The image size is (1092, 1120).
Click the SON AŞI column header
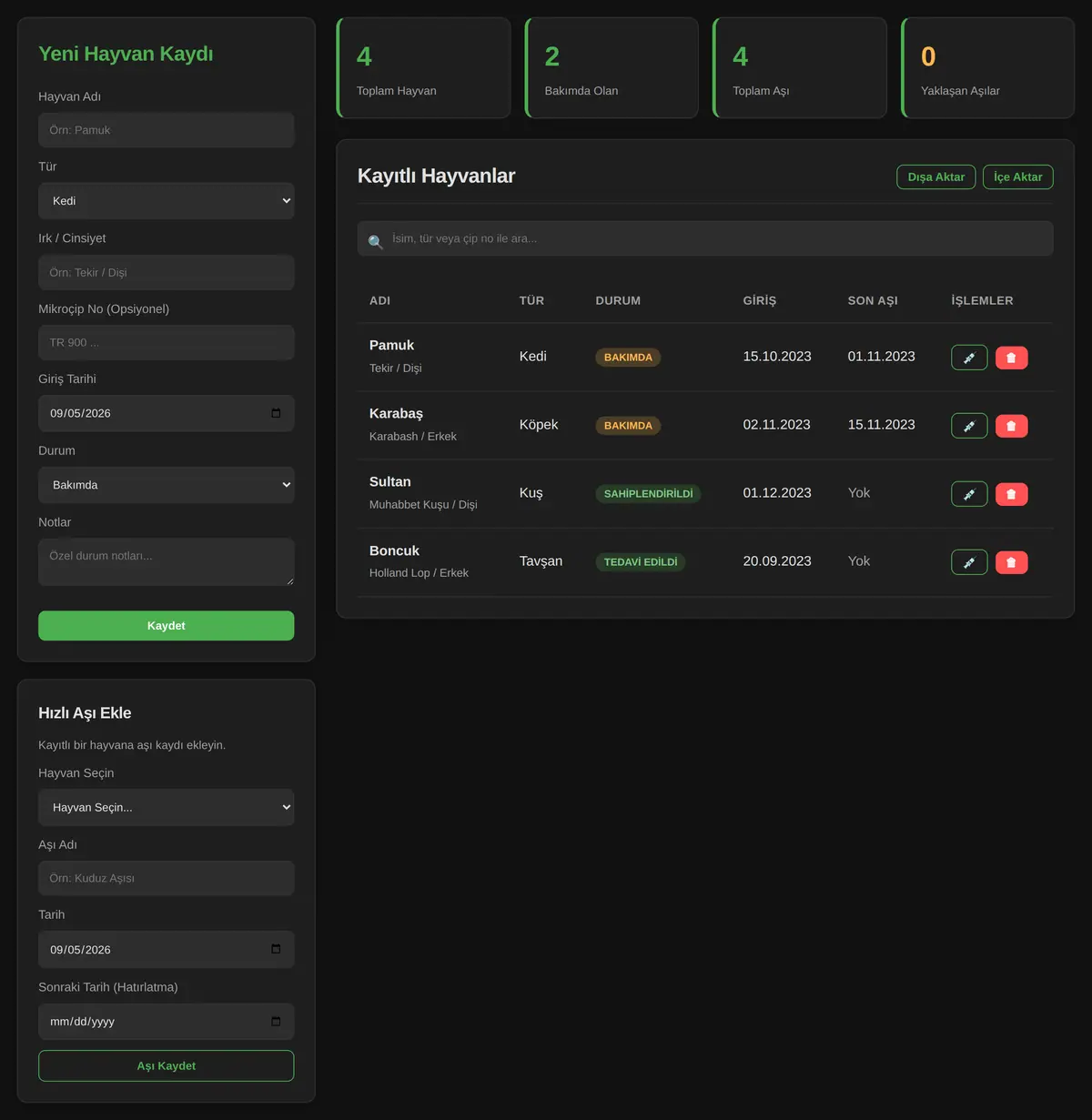click(873, 300)
